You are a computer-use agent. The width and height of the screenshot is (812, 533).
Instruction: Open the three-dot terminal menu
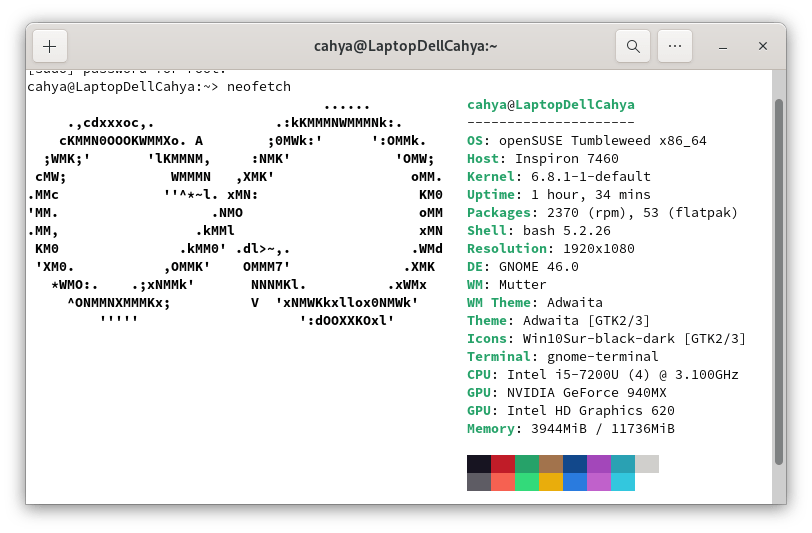click(676, 46)
